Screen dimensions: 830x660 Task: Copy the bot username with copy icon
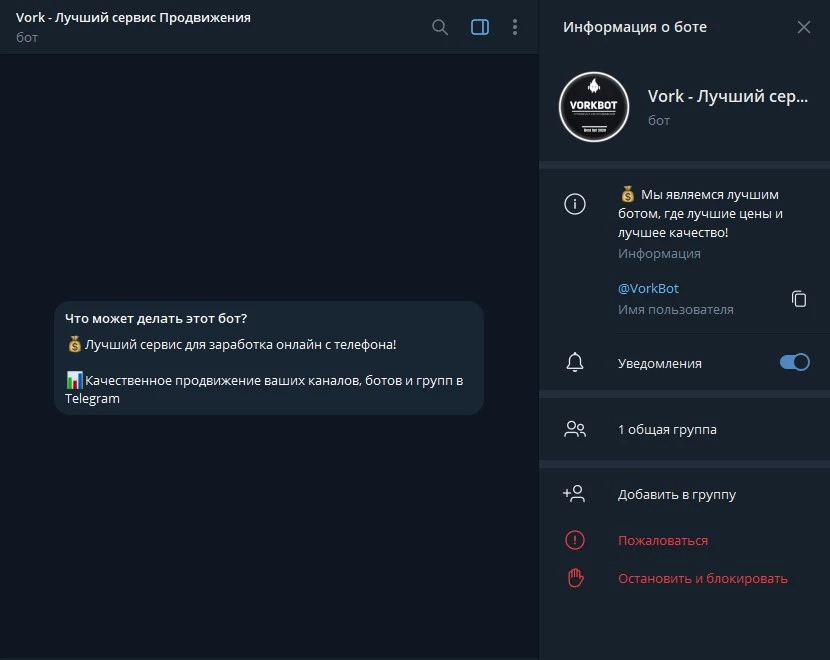tap(799, 299)
